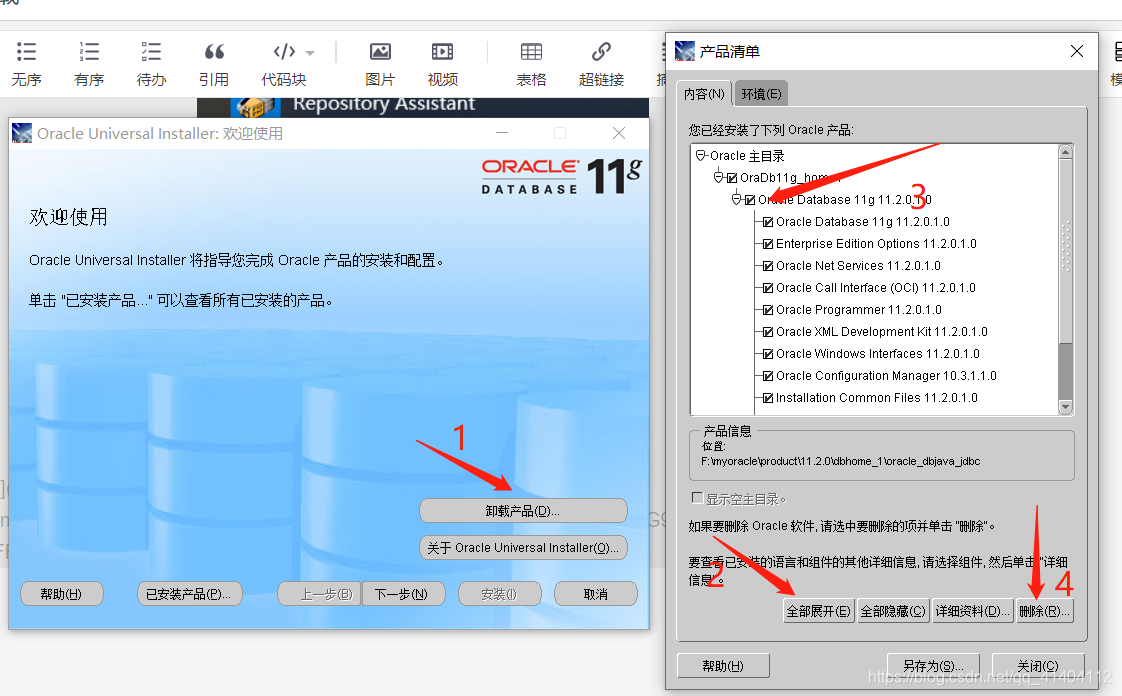Minimize the Oracle Universal Installer window
1122x696 pixels.
(x=502, y=133)
